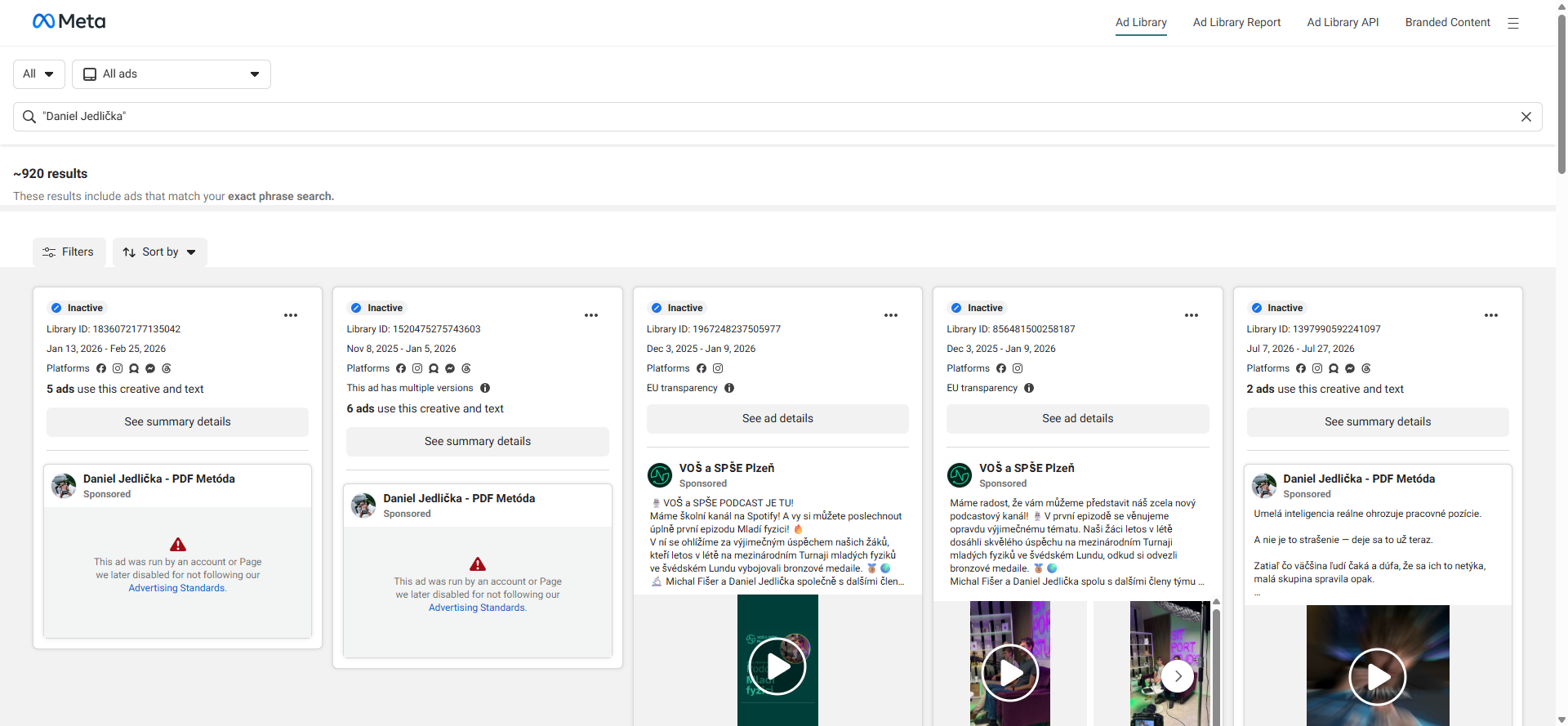Open Daniel Jedlička - PDF Metóda page on ad 1397990592241097
The width and height of the screenshot is (1568, 726).
tap(1359, 479)
